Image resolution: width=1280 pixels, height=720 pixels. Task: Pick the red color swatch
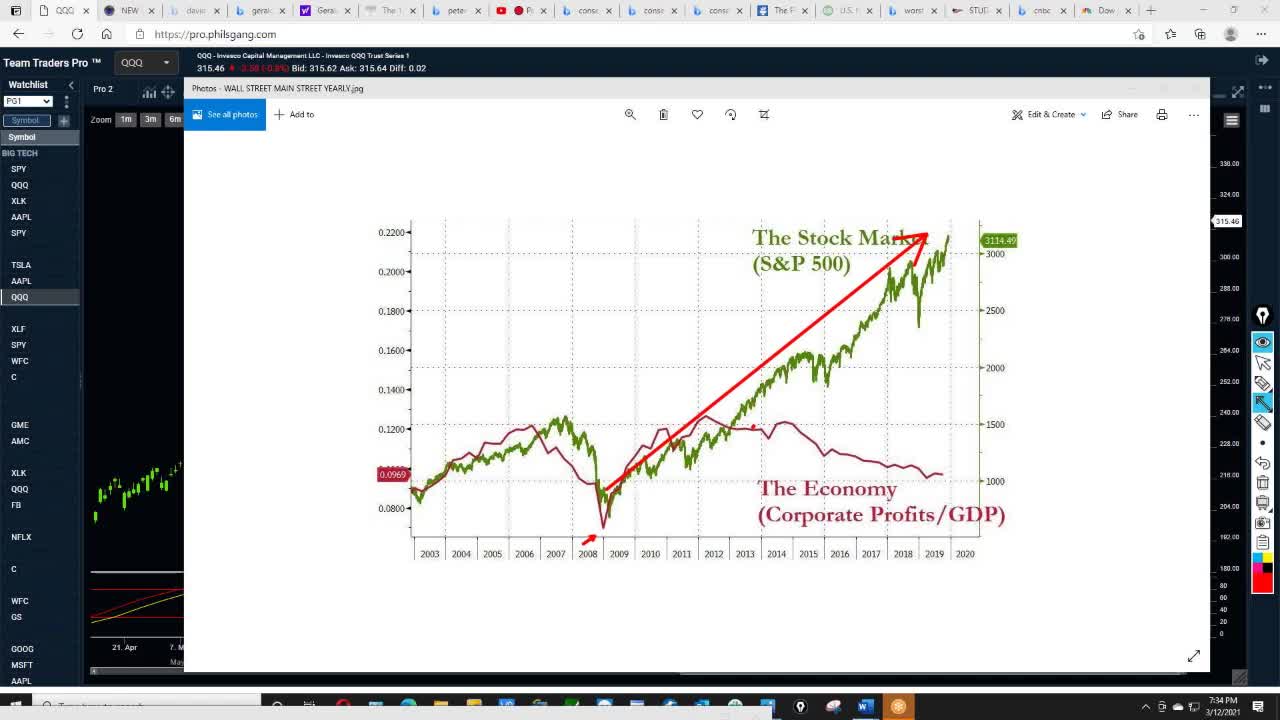[1262, 582]
